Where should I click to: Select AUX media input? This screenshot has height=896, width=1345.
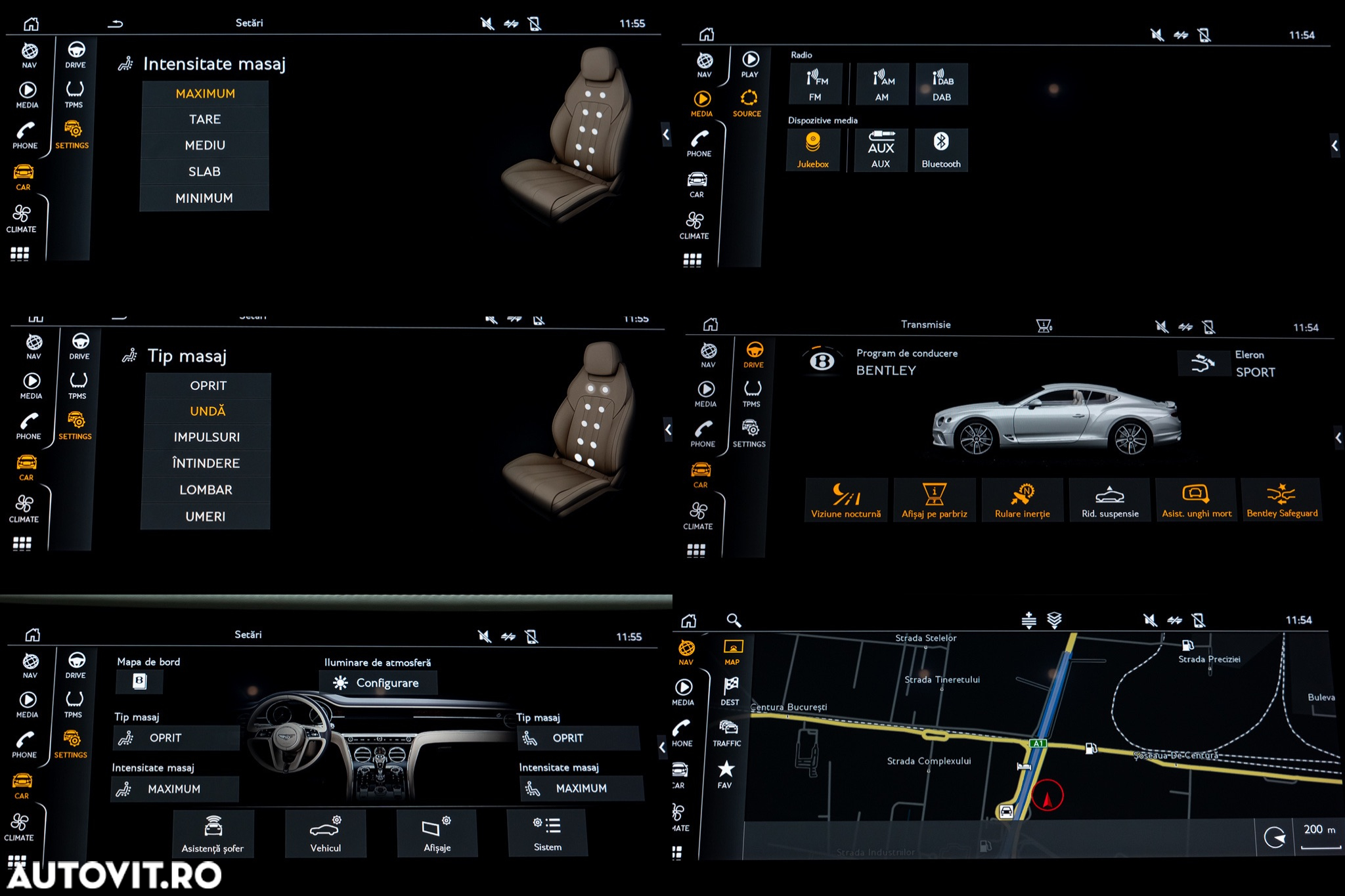[881, 150]
